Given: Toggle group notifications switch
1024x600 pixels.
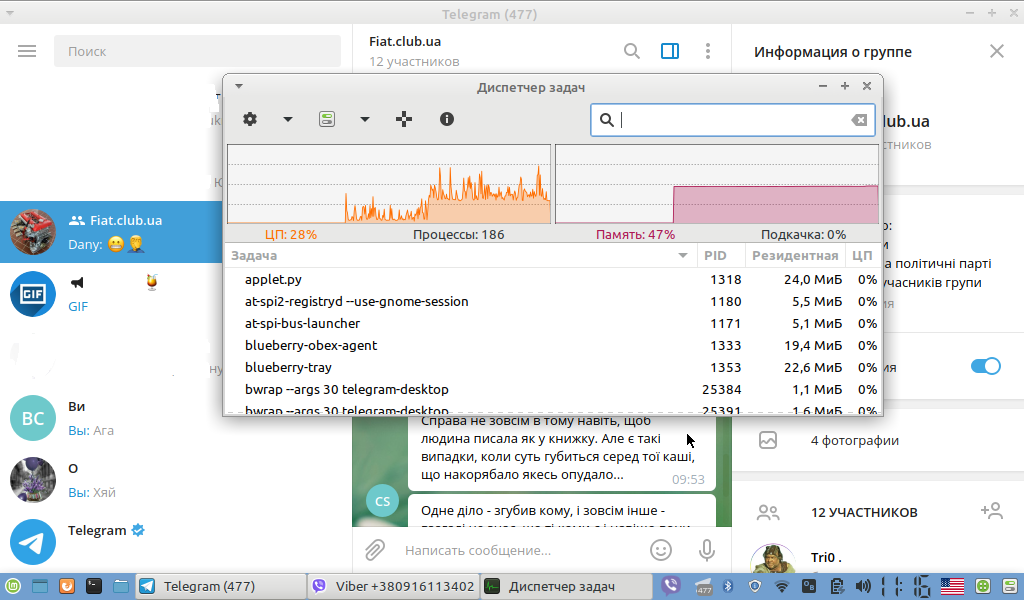Looking at the screenshot, I should pos(985,366).
